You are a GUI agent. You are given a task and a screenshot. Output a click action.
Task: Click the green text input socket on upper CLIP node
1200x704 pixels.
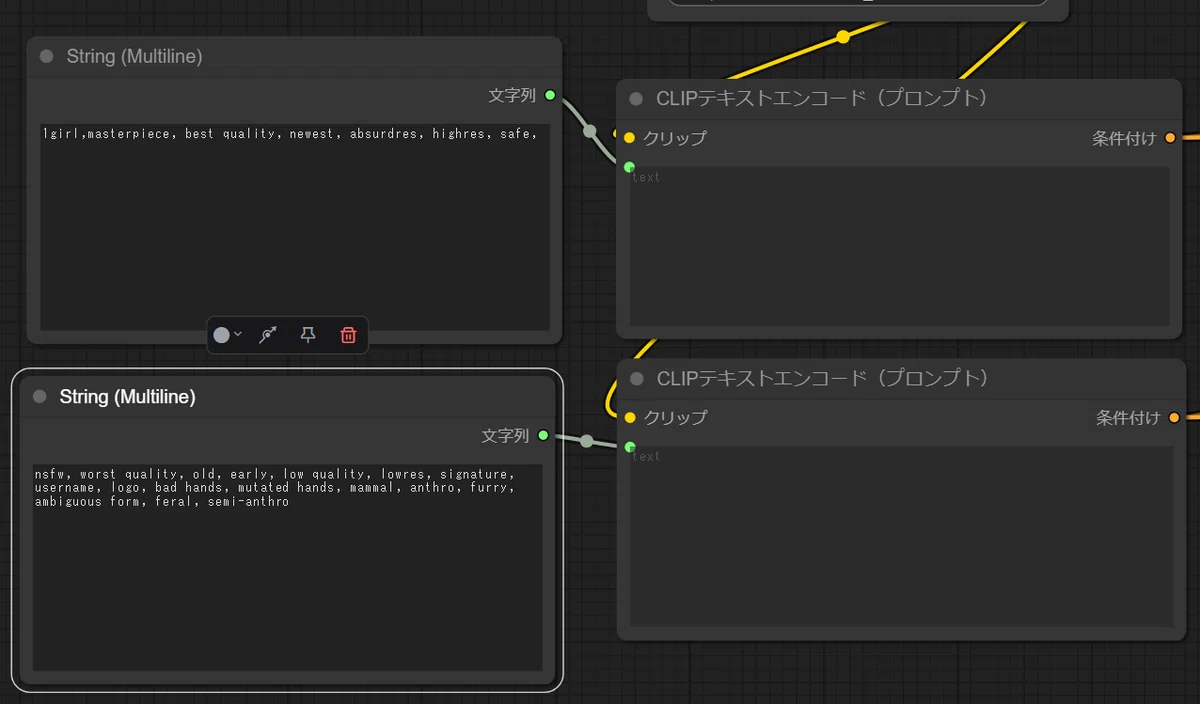pyautogui.click(x=629, y=167)
